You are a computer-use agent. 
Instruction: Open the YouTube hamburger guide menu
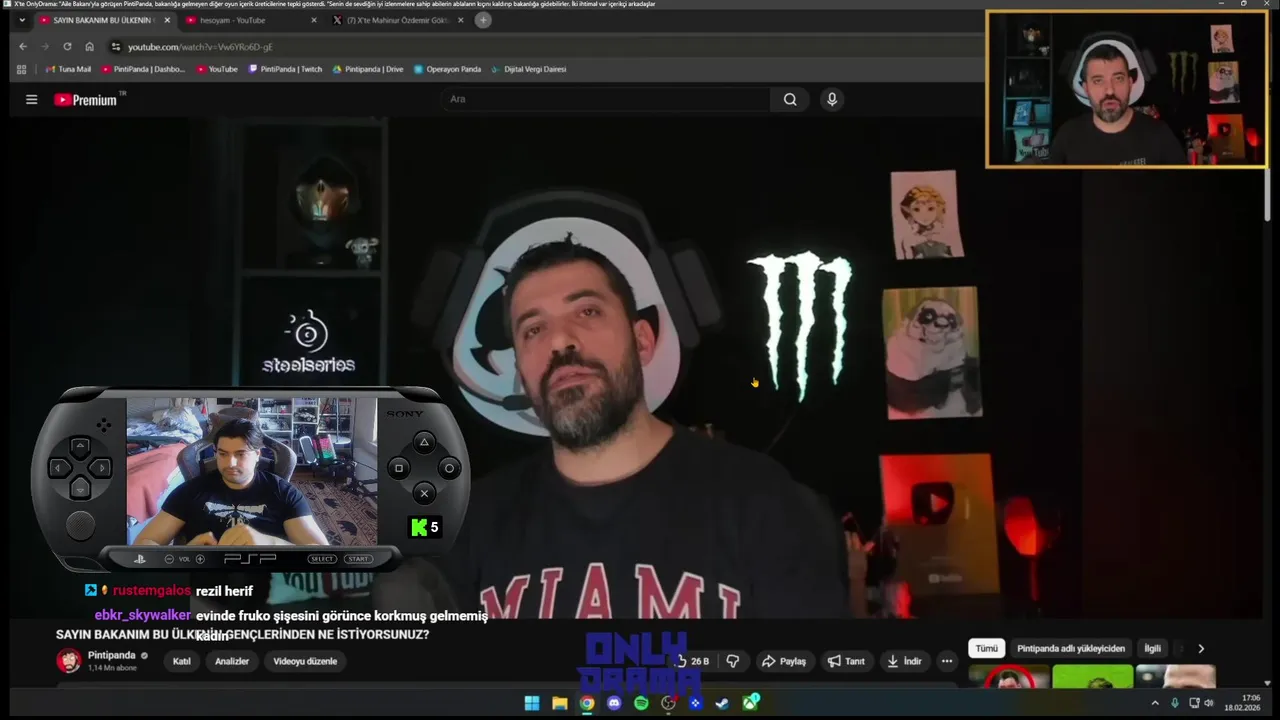point(31,99)
